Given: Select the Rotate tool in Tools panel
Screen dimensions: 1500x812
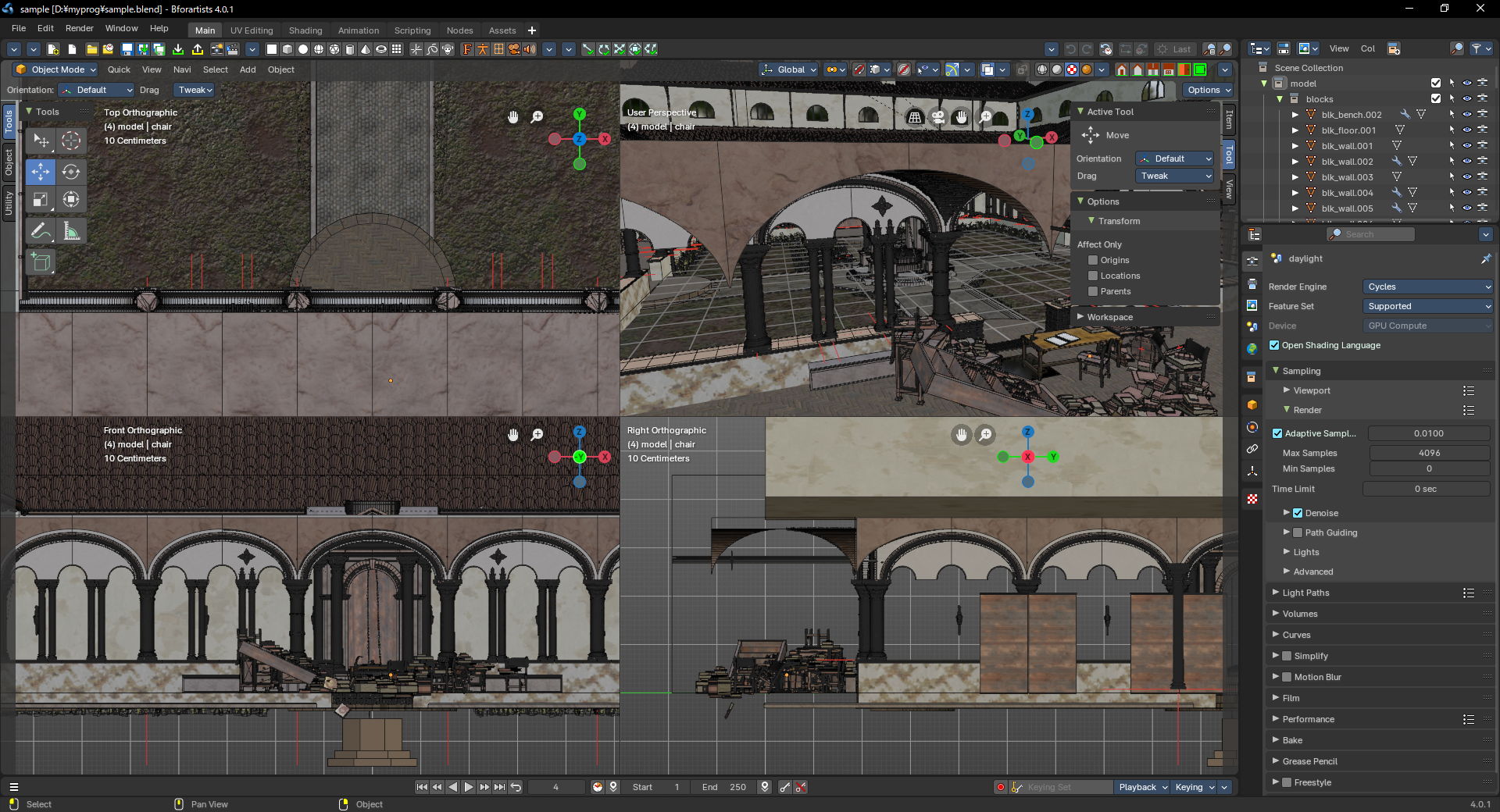Looking at the screenshot, I should pyautogui.click(x=71, y=172).
